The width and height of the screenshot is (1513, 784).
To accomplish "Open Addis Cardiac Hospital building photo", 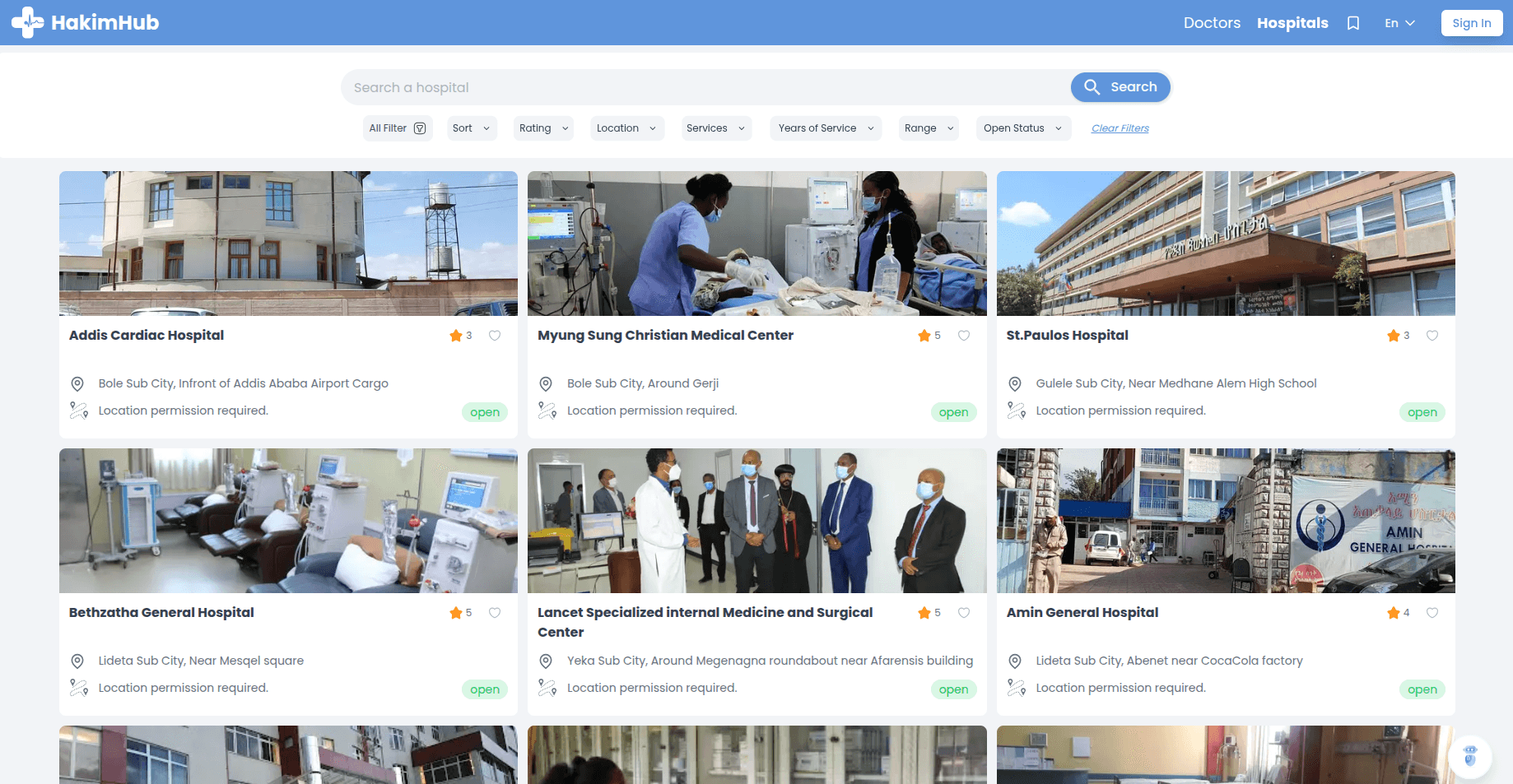I will coord(288,244).
